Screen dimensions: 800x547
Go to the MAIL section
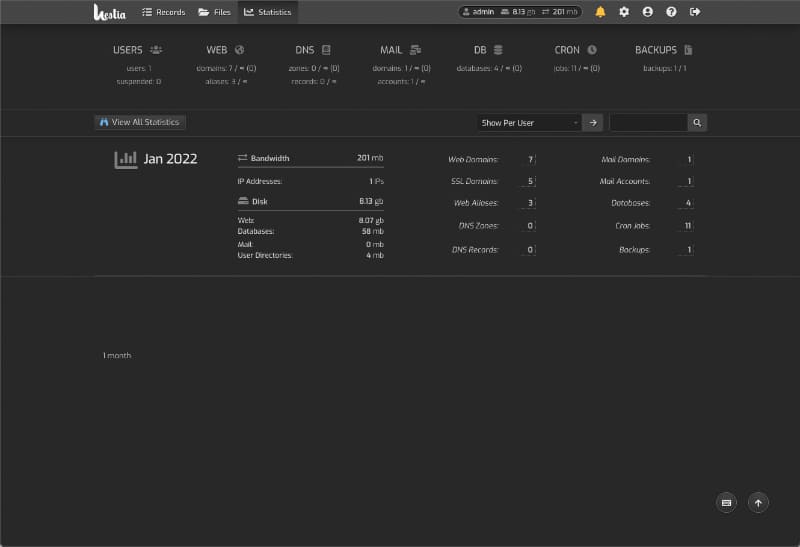tap(391, 50)
